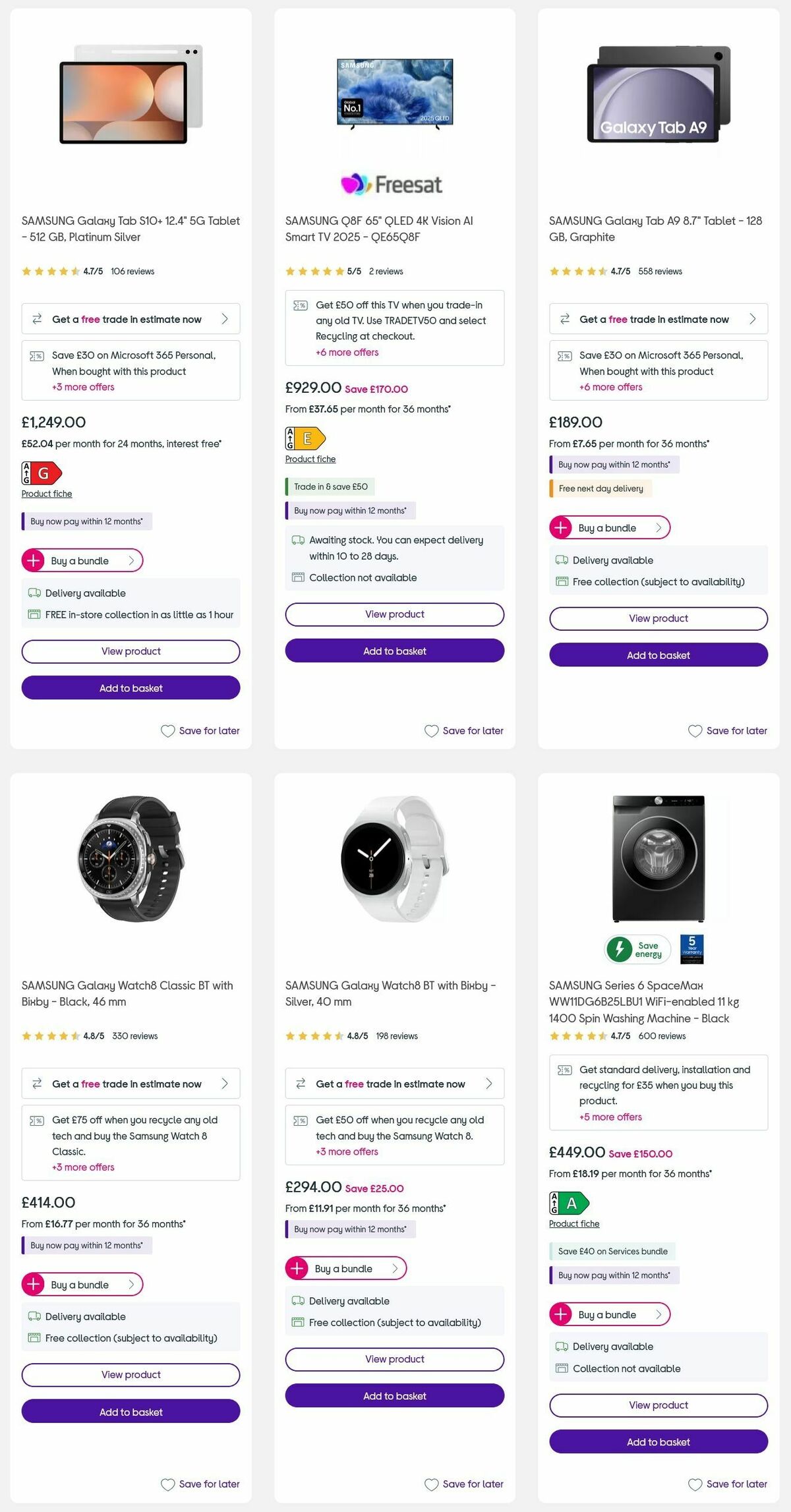The image size is (791, 1512).
Task: Toggle the heart icon for the QLED TV
Action: coord(430,731)
